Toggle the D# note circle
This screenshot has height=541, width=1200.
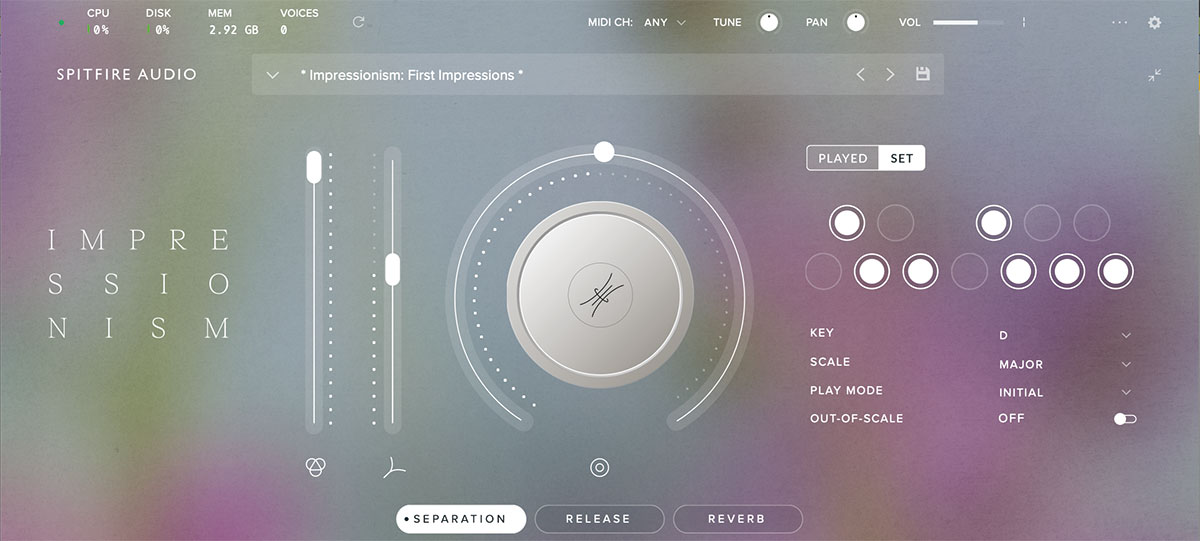click(x=895, y=222)
